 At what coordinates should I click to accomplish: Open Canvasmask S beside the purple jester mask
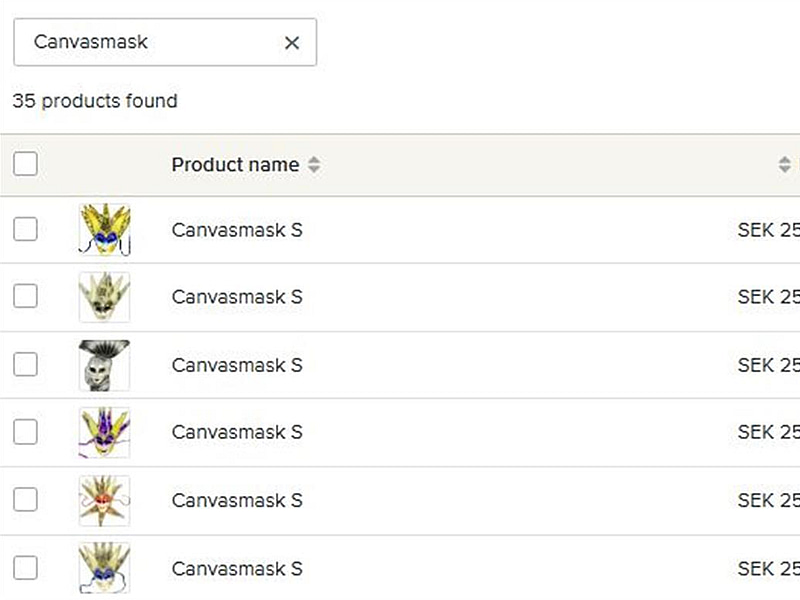pyautogui.click(x=237, y=432)
